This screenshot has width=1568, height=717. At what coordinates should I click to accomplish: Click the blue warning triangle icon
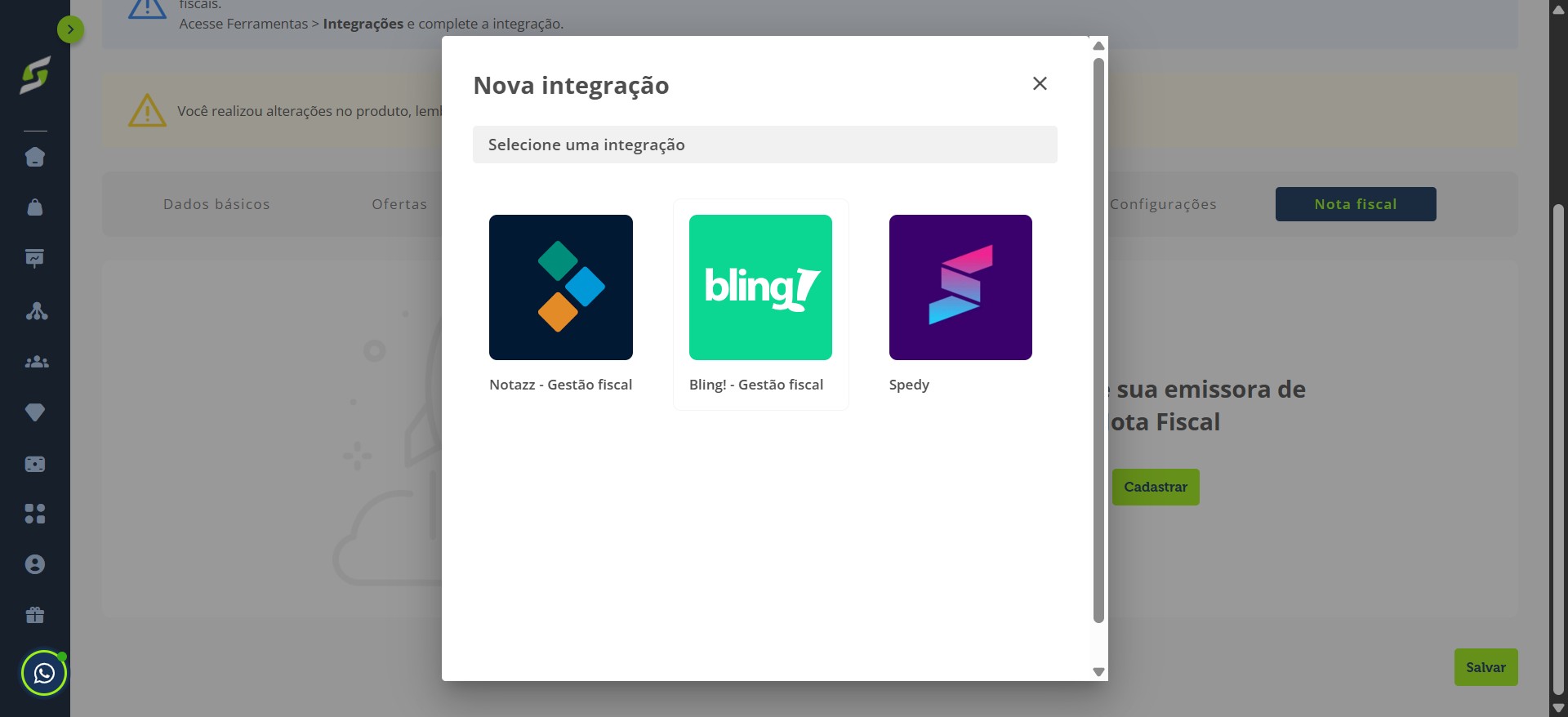tap(147, 8)
